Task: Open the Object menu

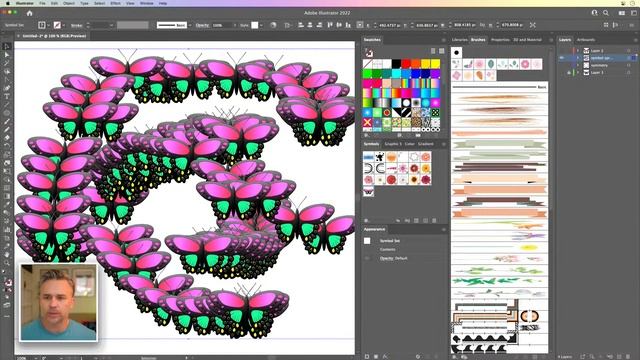Action: (69, 3)
